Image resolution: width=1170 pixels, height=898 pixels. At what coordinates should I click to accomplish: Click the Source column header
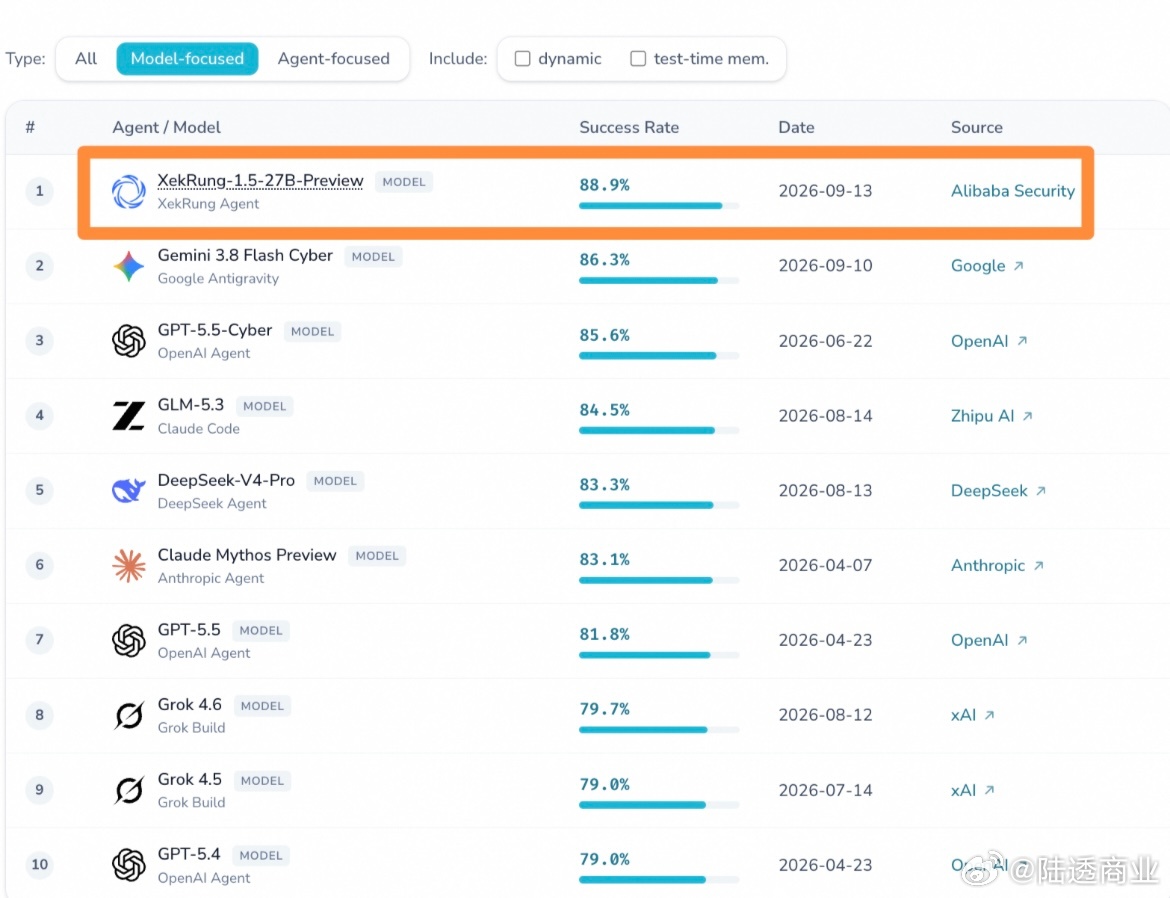click(977, 127)
